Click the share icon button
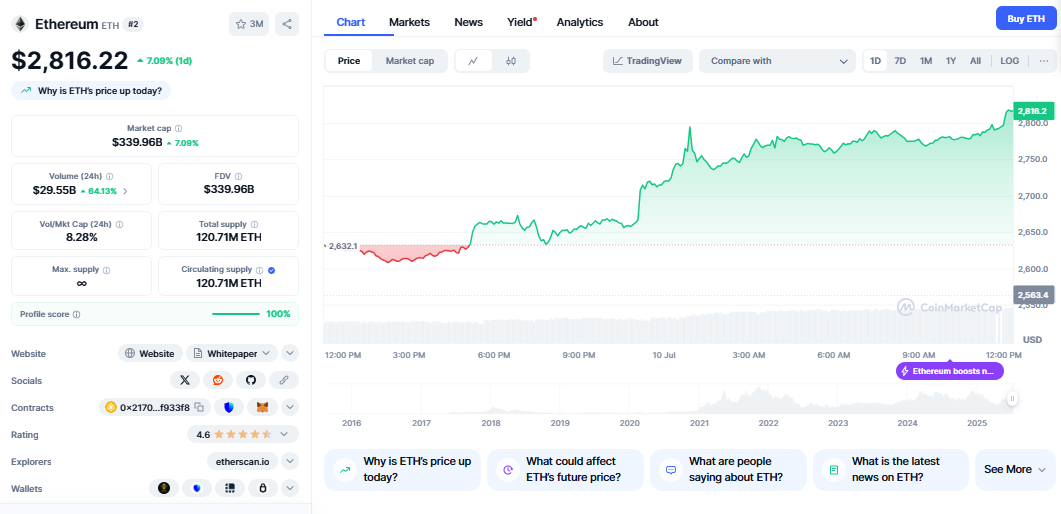The image size is (1061, 514). click(x=287, y=24)
